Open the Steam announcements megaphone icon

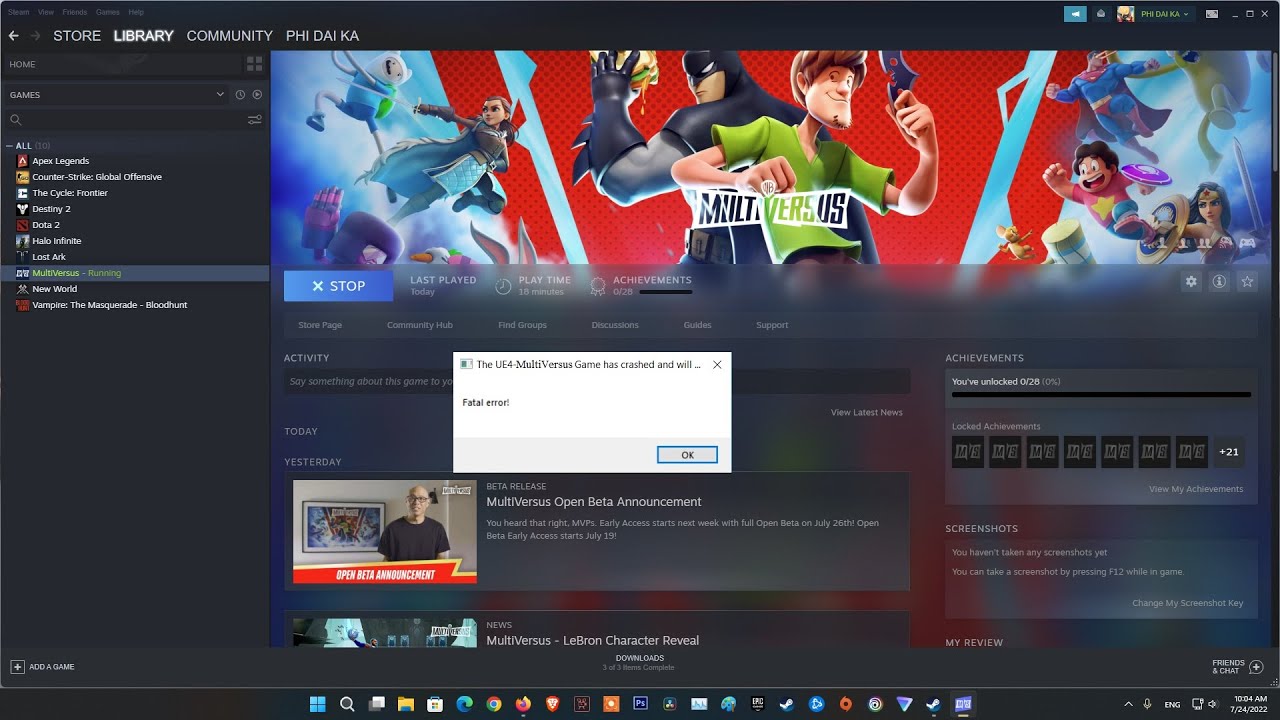click(x=1075, y=14)
